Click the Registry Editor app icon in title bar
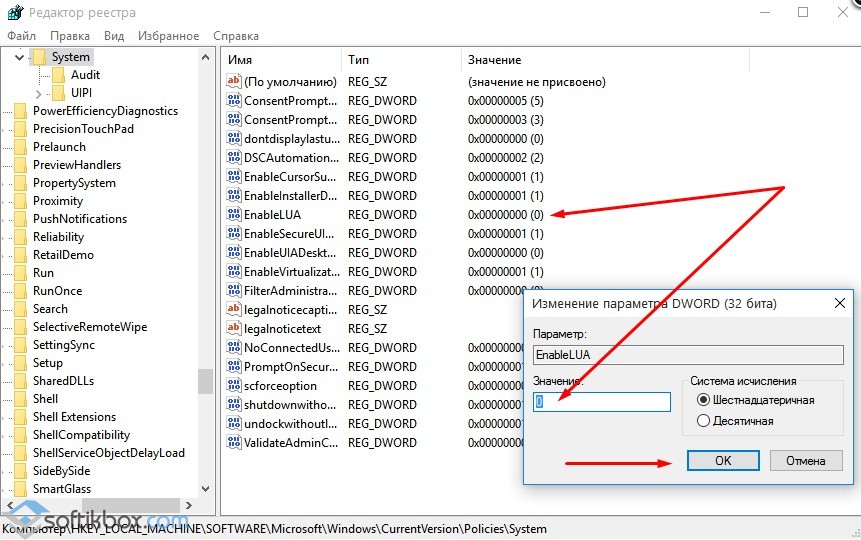The image size is (861, 540). click(x=14, y=13)
